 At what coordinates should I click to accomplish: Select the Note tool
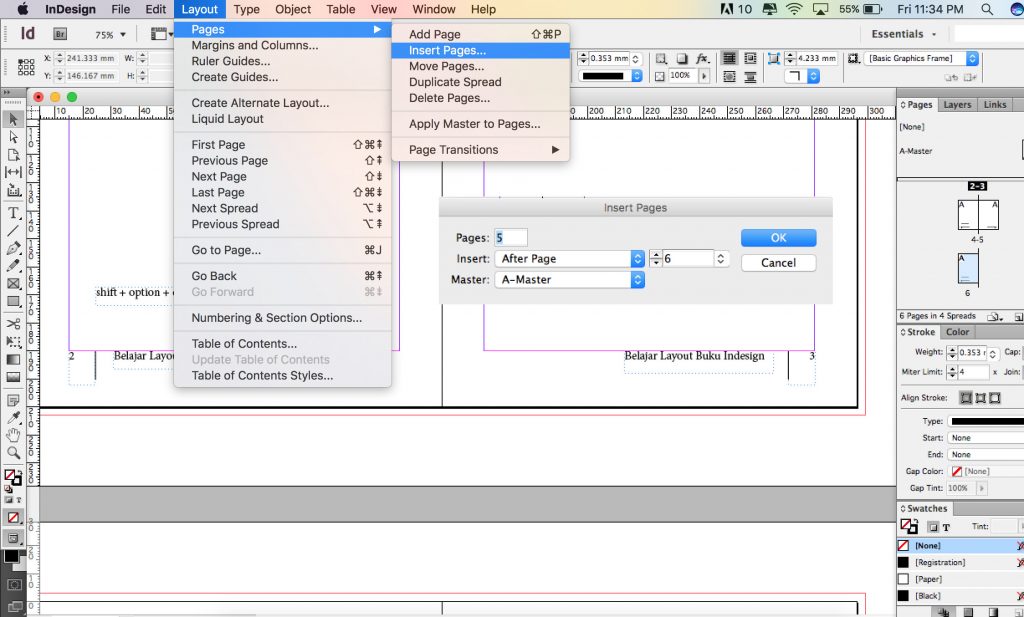click(13, 400)
